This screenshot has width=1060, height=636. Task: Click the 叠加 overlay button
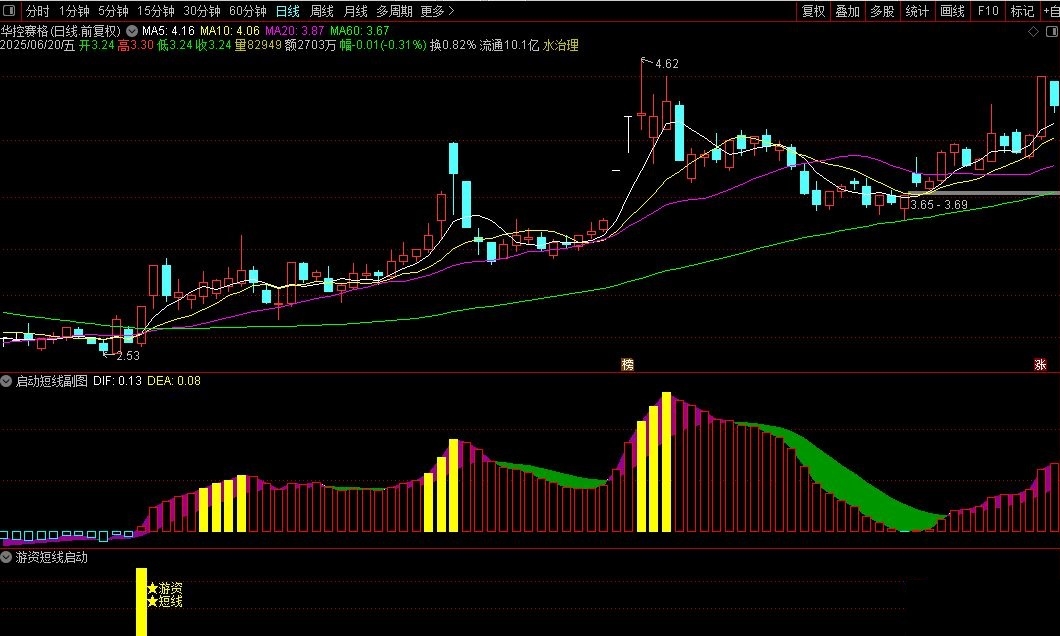click(847, 11)
